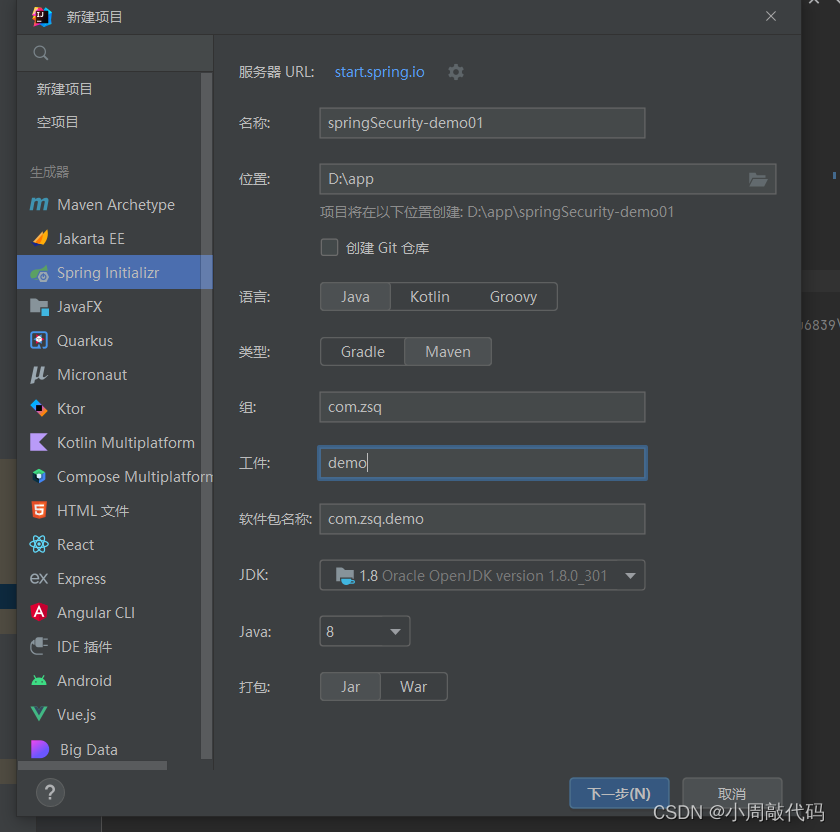Click the Compose Multiplatform icon
The height and width of the screenshot is (832, 840).
(x=39, y=476)
